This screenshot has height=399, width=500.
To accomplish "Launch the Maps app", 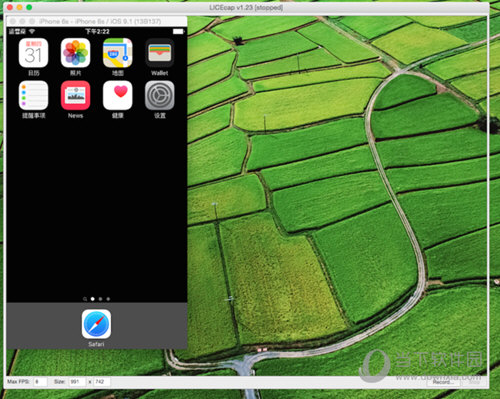I will click(118, 53).
